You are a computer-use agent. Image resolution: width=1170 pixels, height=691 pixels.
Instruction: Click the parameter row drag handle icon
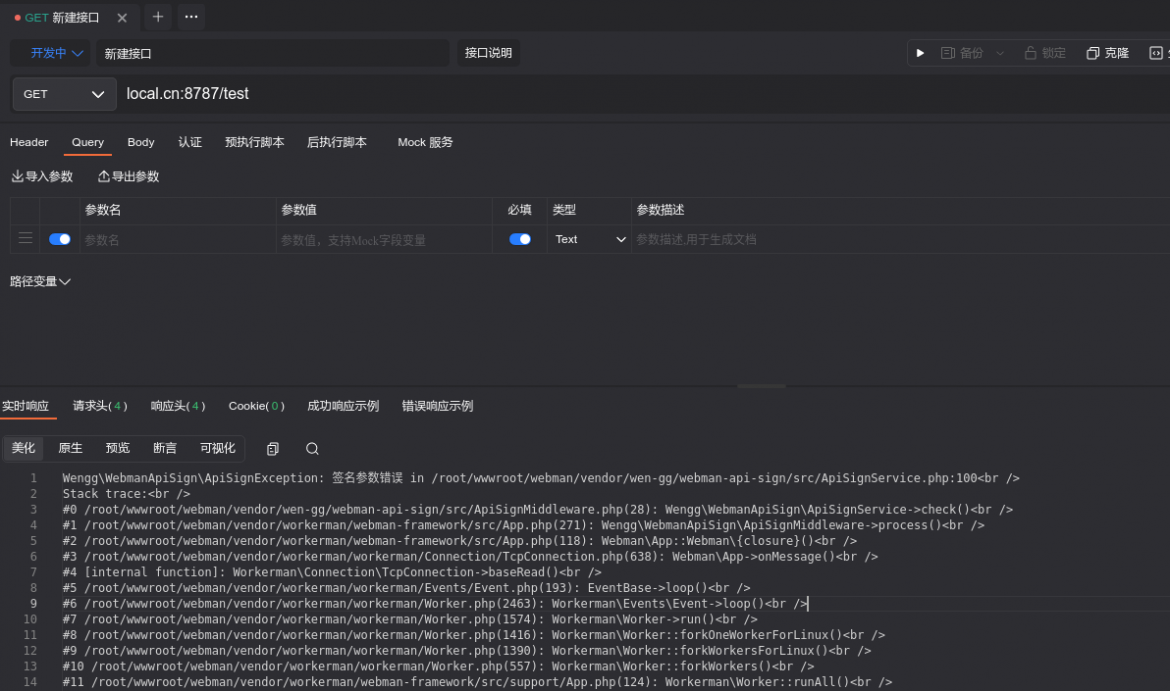click(x=25, y=239)
